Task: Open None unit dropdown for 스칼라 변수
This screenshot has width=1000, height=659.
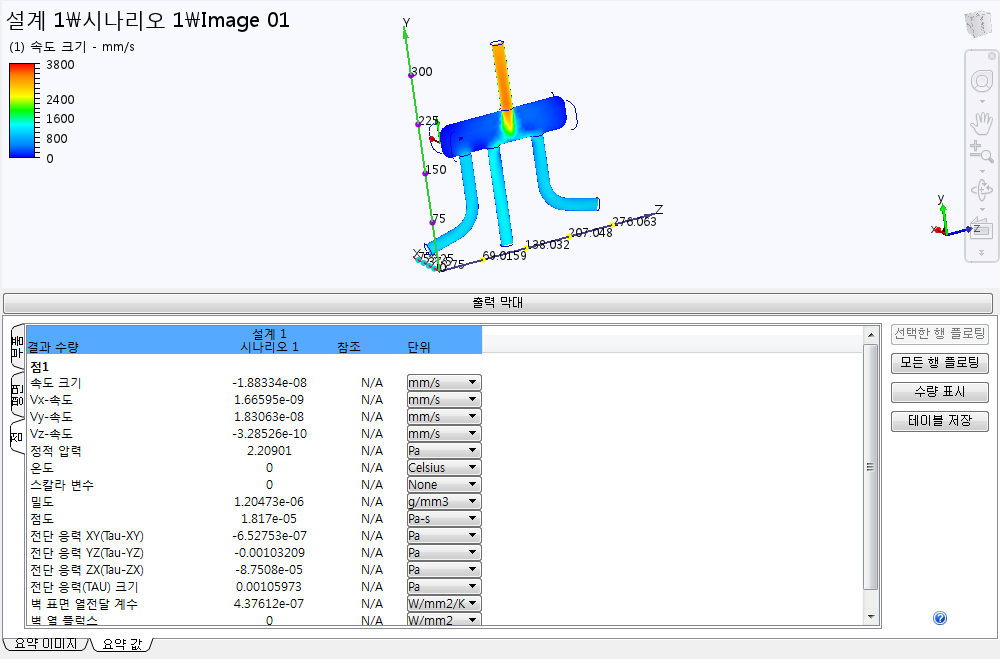Action: pyautogui.click(x=444, y=485)
